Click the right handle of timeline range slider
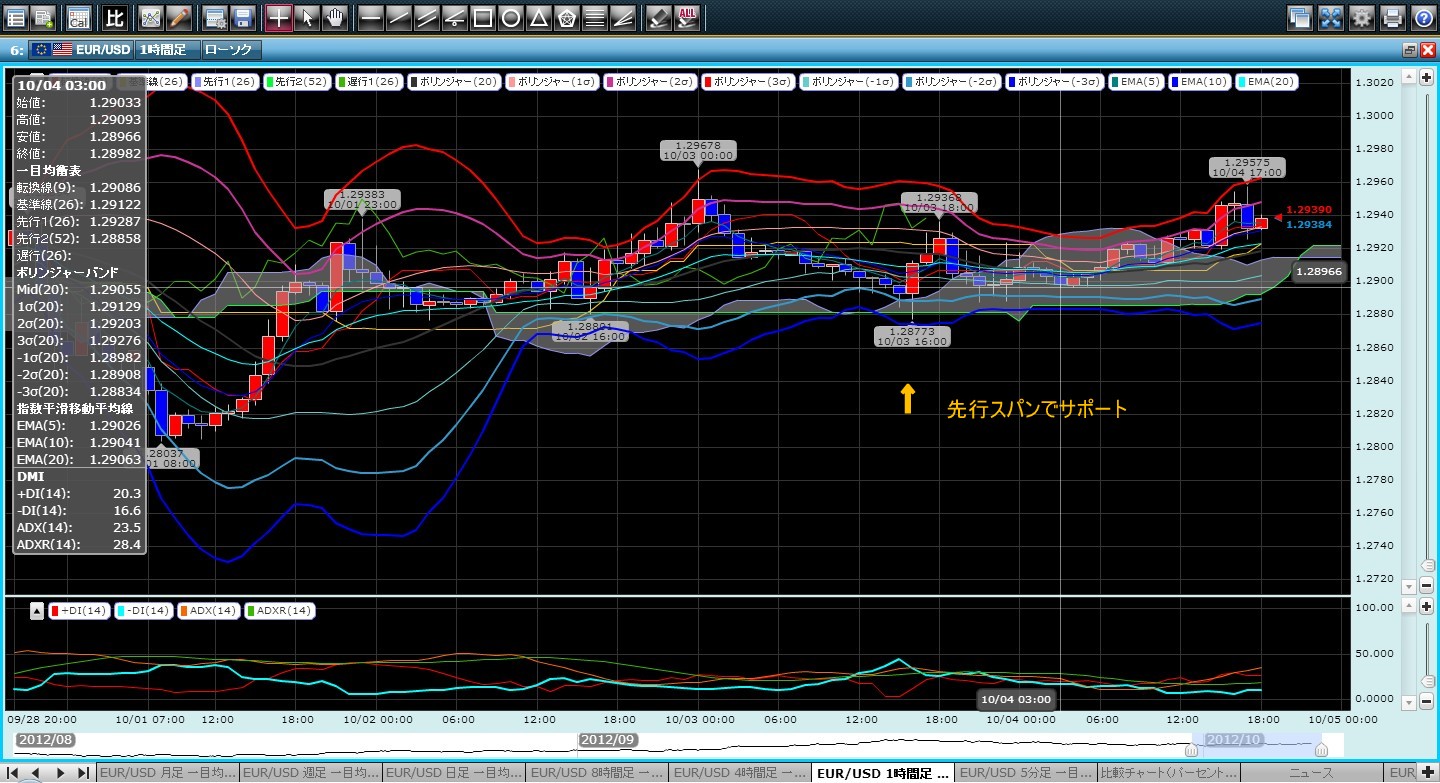 click(1321, 749)
